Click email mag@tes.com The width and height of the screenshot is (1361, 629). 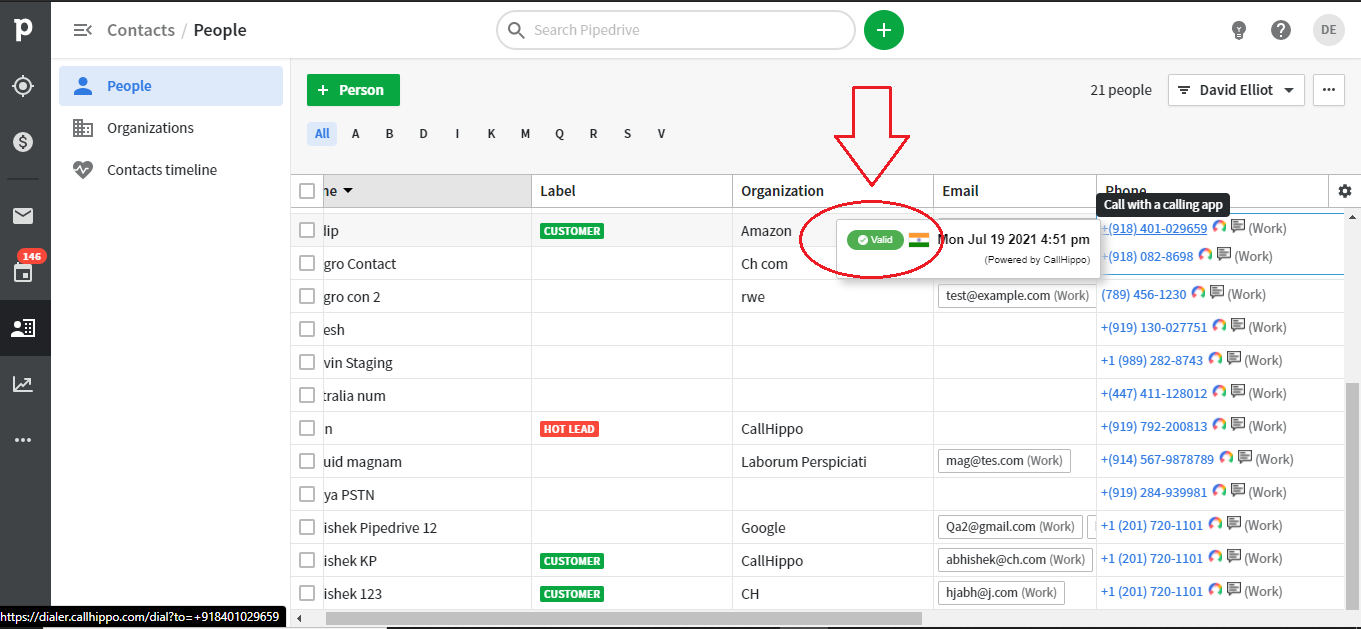tap(985, 461)
